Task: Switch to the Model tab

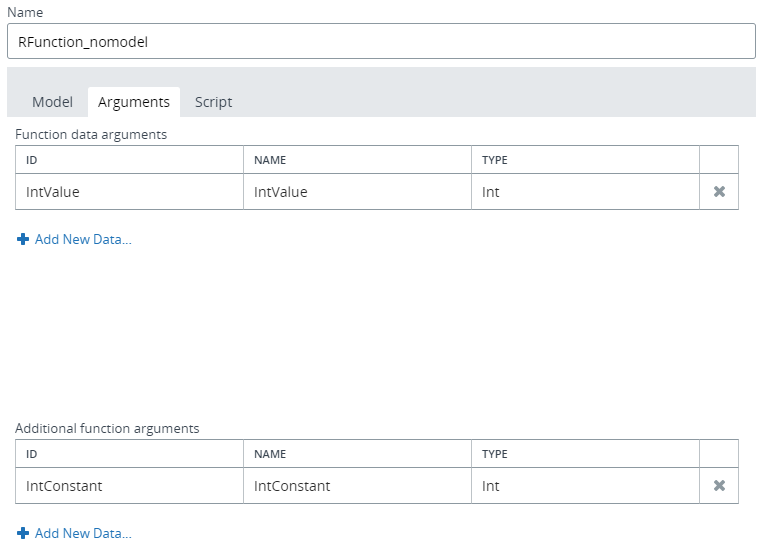Action: coord(52,102)
